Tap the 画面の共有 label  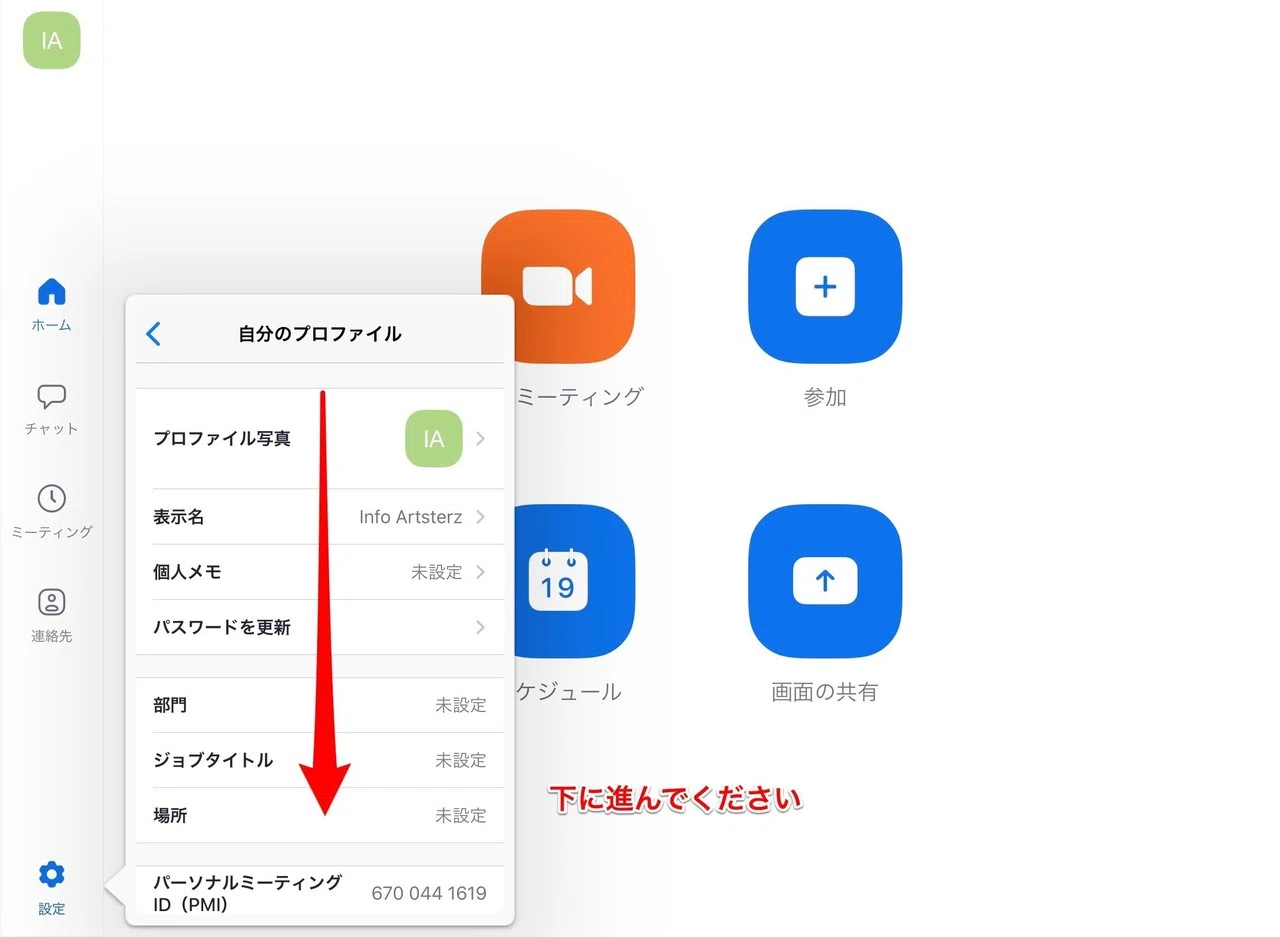[825, 692]
